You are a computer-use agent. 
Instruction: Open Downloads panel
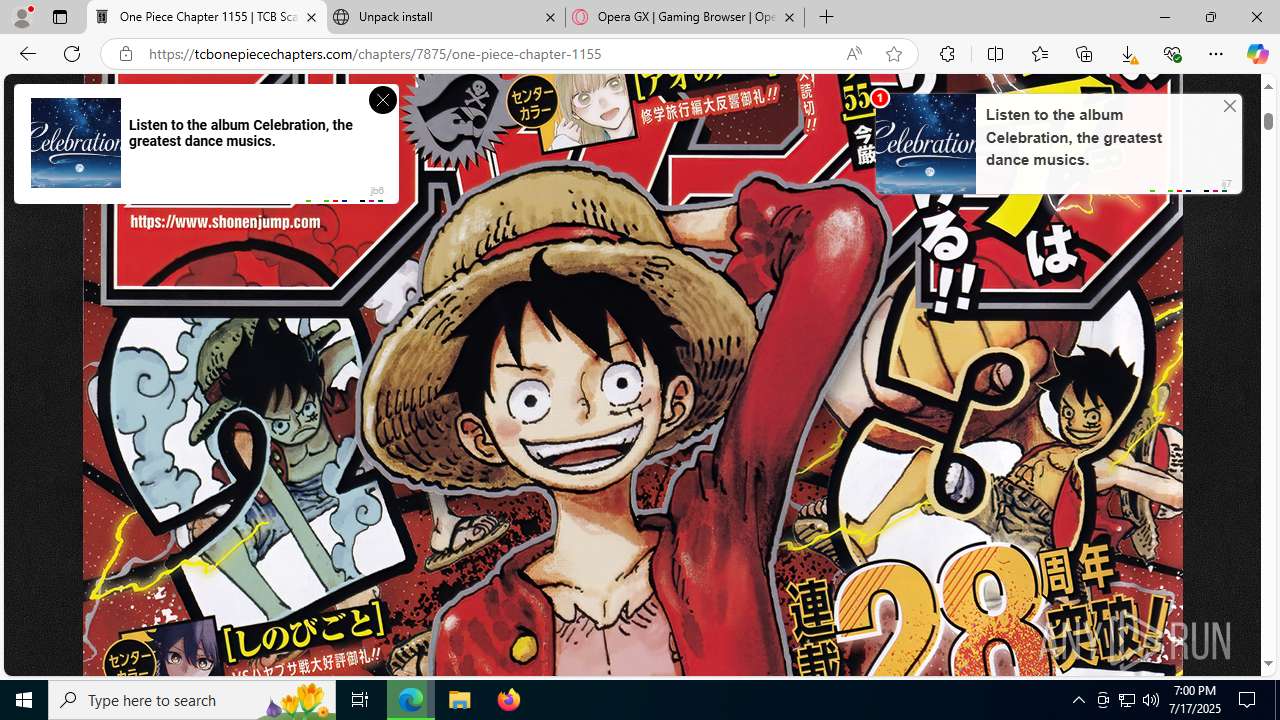coord(1128,54)
